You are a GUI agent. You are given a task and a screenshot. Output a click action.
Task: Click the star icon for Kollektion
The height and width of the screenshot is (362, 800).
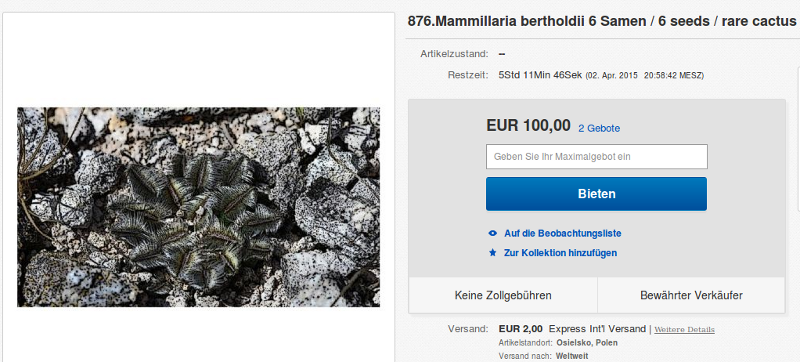coord(492,252)
